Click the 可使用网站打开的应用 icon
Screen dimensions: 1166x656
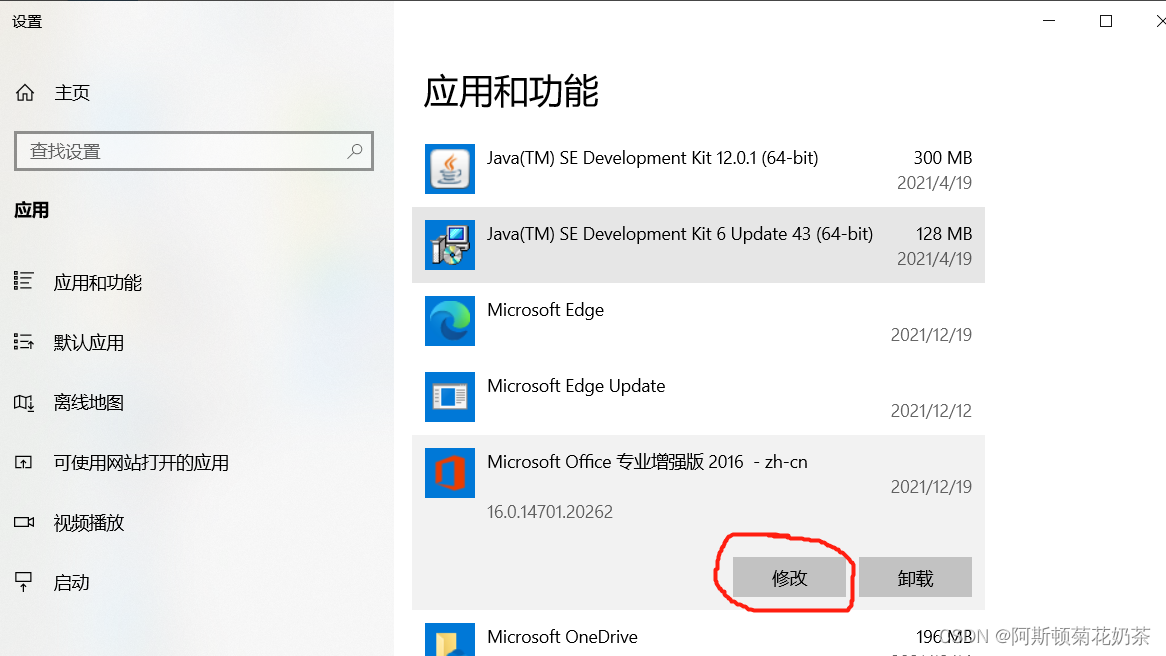click(x=24, y=463)
